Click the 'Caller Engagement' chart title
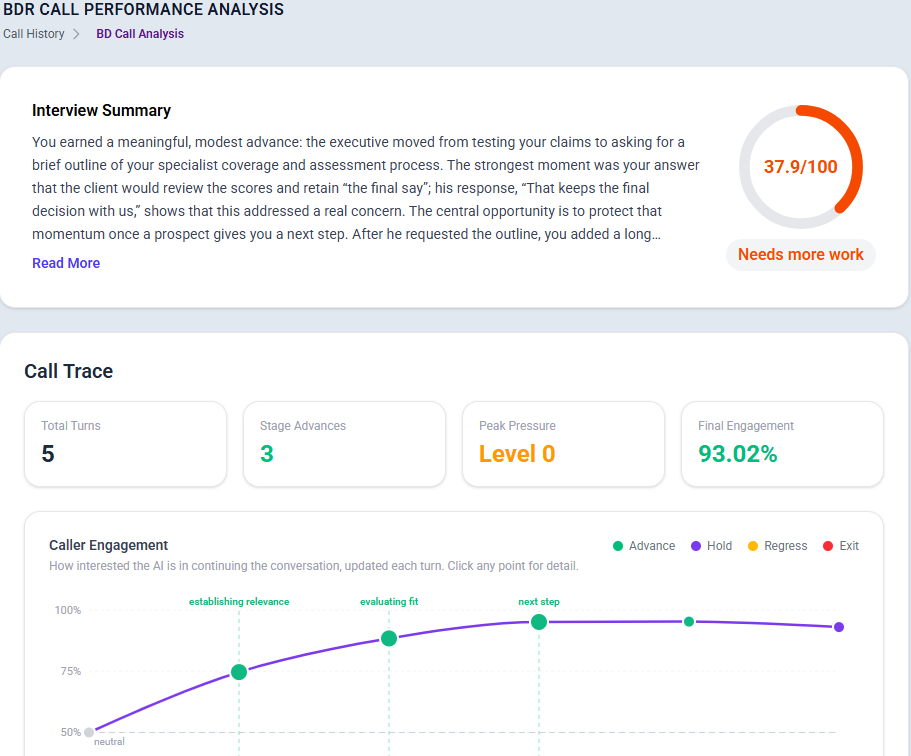911x756 pixels. pos(109,545)
